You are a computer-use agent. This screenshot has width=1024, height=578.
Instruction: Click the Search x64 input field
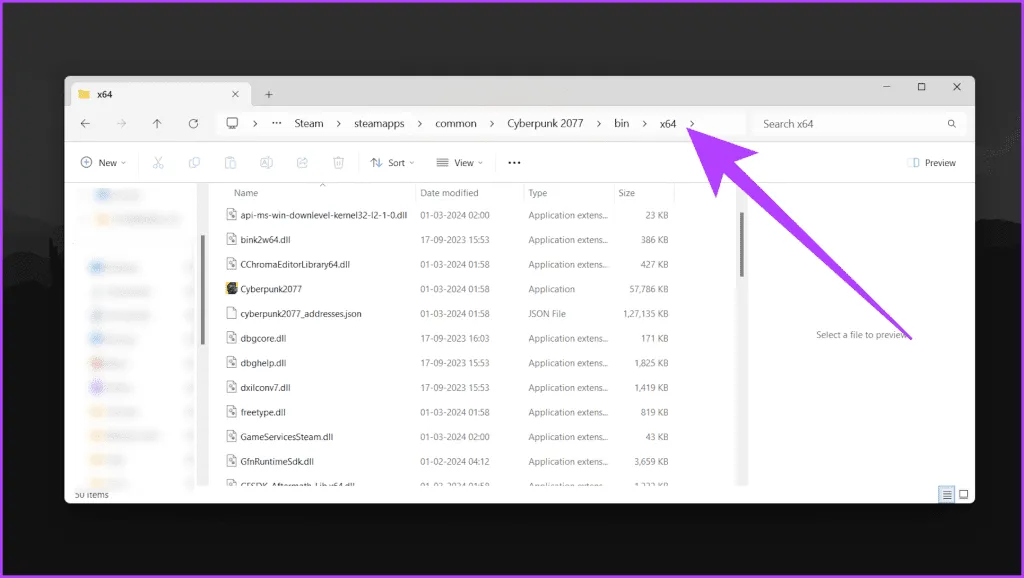coord(850,124)
